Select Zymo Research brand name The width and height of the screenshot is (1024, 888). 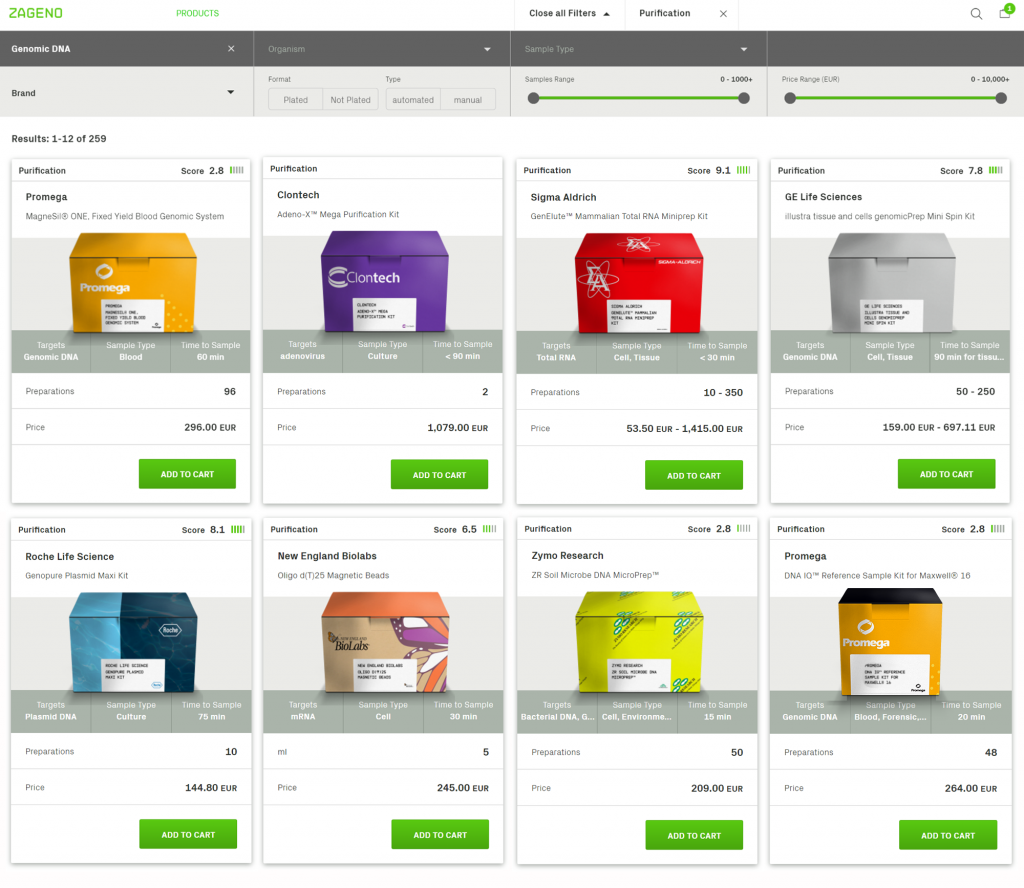pos(567,556)
